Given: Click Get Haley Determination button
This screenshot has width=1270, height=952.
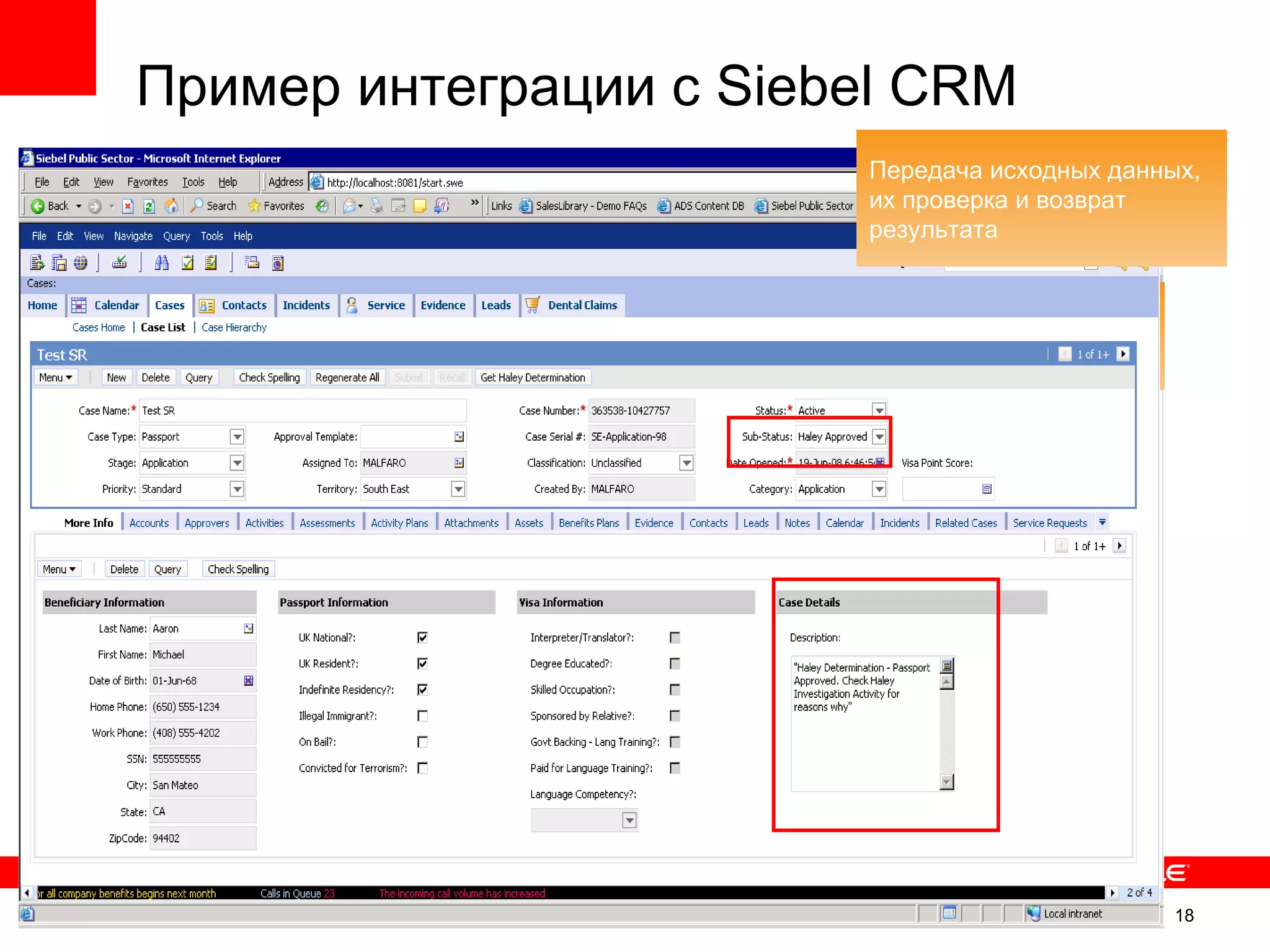Looking at the screenshot, I should [x=533, y=377].
